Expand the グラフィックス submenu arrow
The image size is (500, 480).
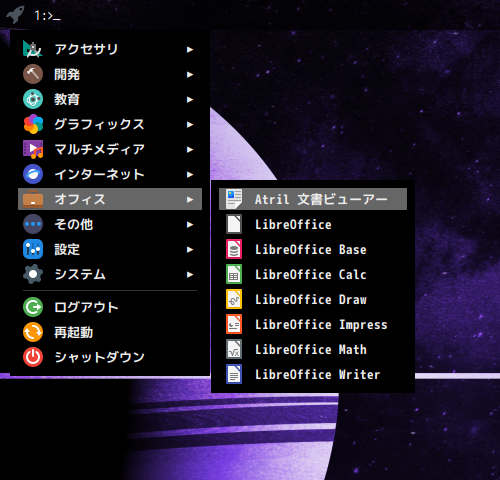pyautogui.click(x=190, y=125)
